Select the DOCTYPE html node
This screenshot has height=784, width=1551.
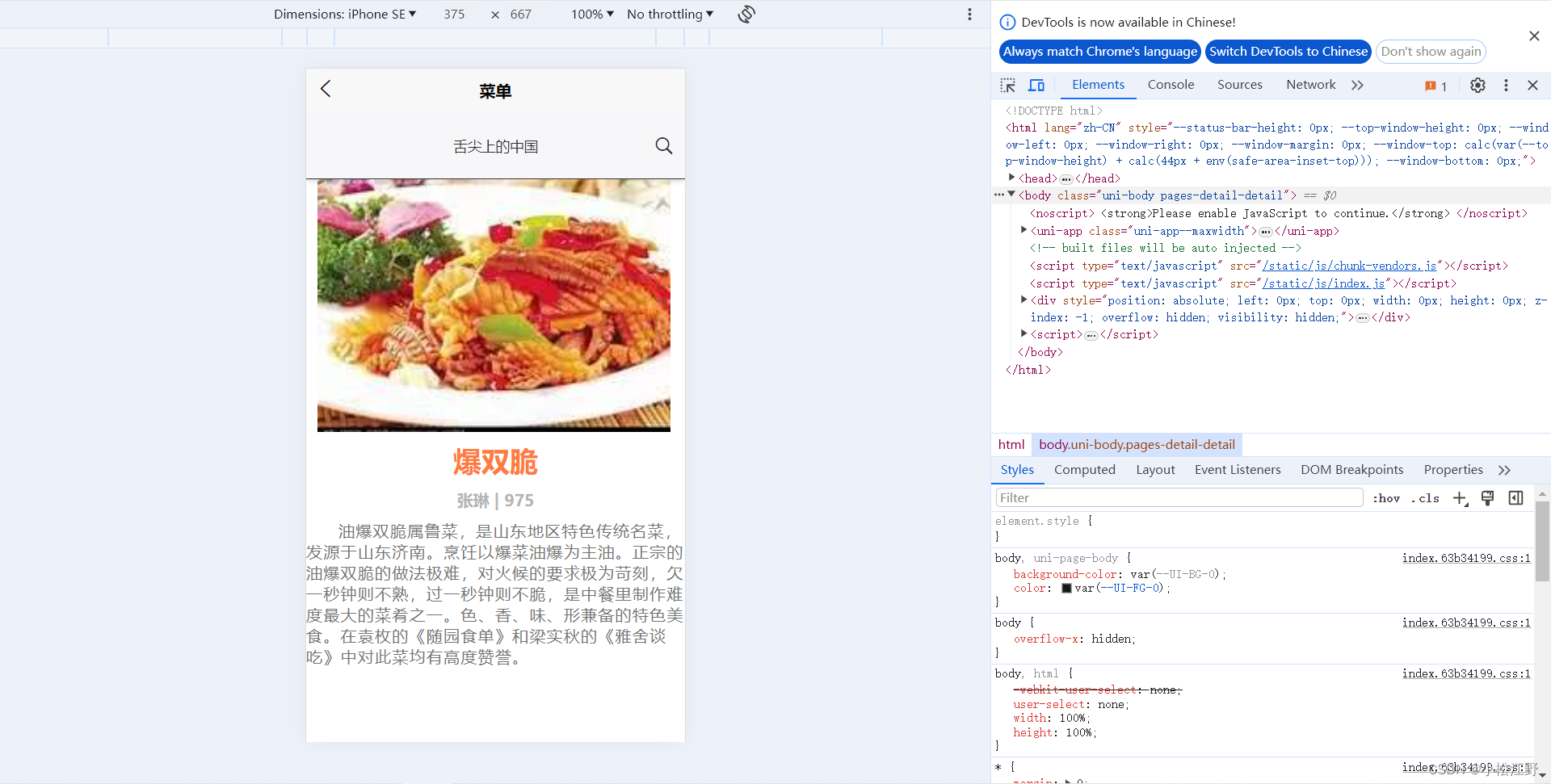point(1053,111)
